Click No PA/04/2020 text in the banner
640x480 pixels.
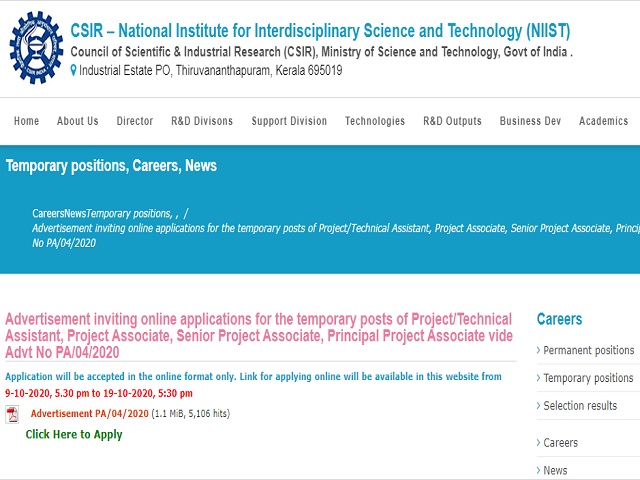coord(64,243)
